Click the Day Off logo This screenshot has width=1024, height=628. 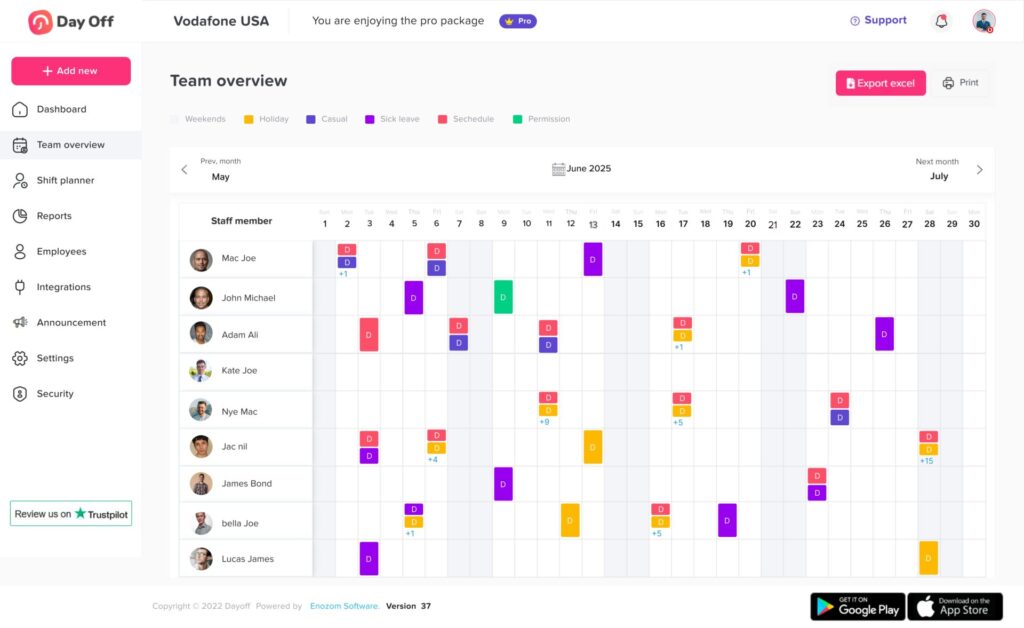pos(71,21)
